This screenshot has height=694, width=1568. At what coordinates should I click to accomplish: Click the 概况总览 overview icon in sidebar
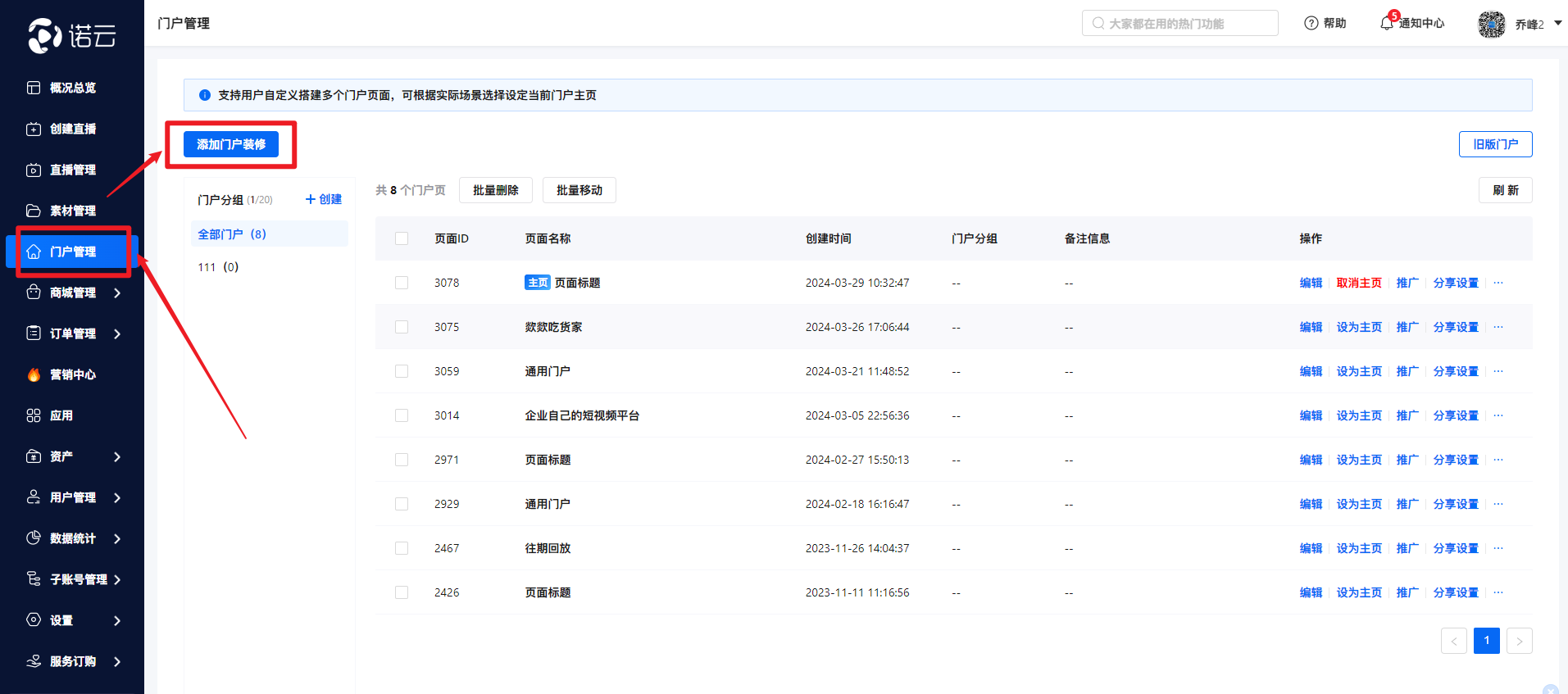pyautogui.click(x=34, y=88)
